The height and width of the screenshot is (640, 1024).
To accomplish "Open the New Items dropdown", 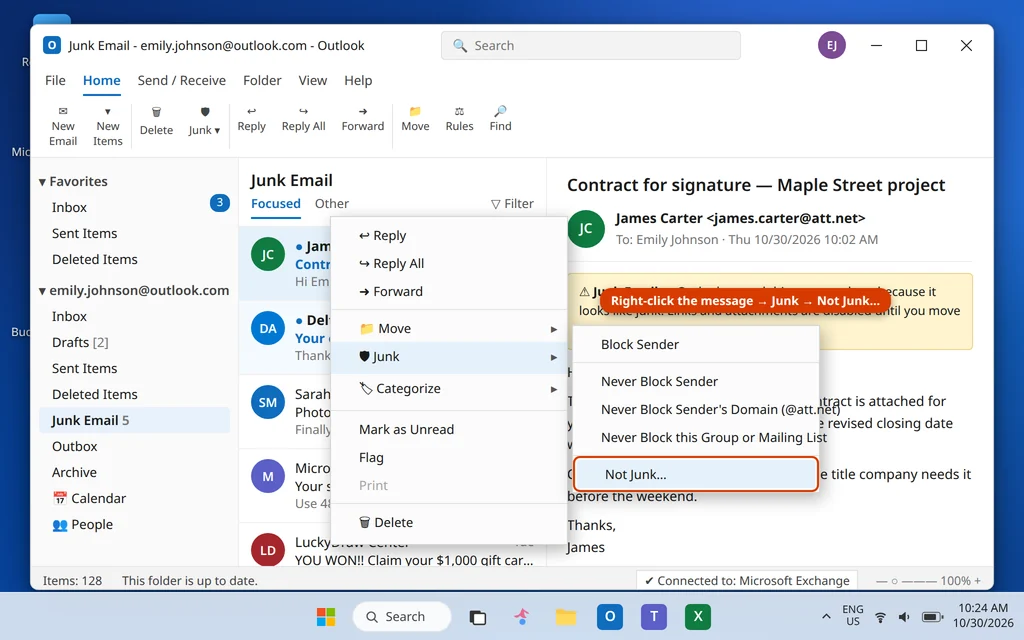I will tap(108, 126).
